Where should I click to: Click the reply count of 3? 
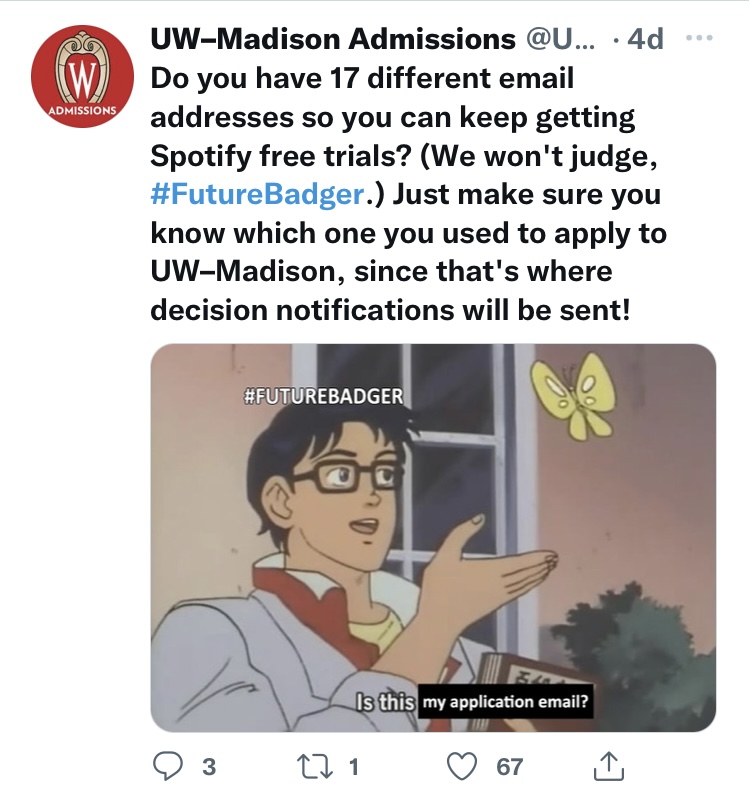208,767
